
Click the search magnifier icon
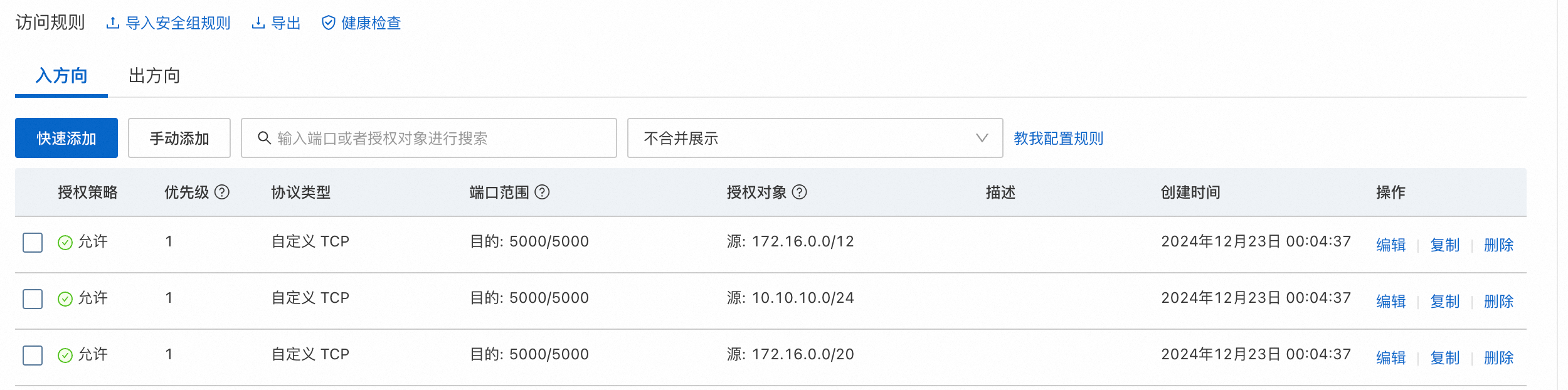(x=265, y=138)
